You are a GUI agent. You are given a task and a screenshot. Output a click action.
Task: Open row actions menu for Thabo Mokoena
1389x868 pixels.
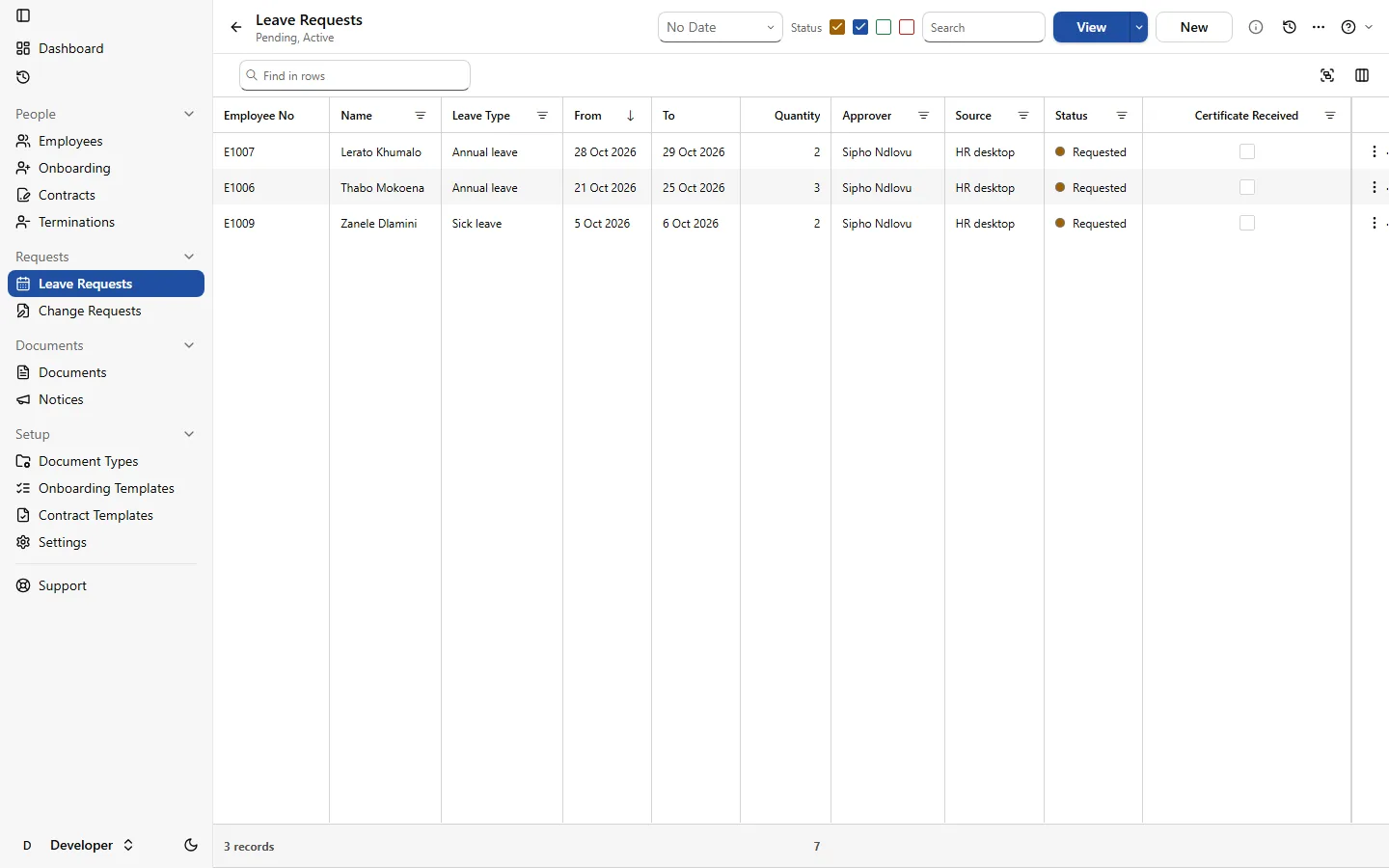pyautogui.click(x=1375, y=187)
